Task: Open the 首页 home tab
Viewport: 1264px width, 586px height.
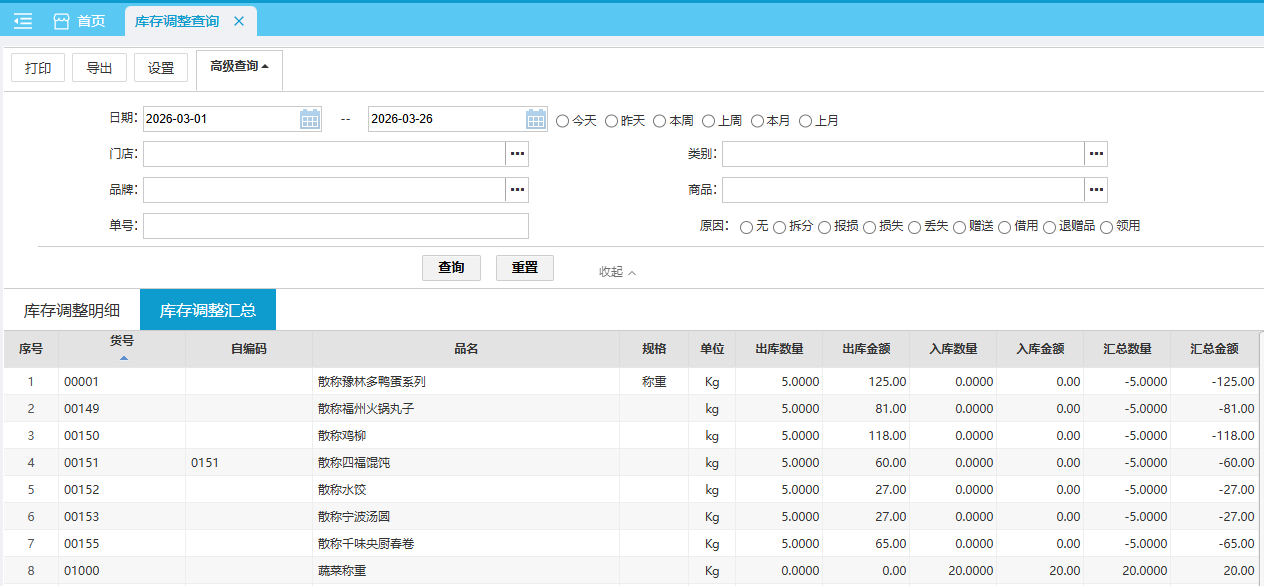Action: pyautogui.click(x=79, y=21)
